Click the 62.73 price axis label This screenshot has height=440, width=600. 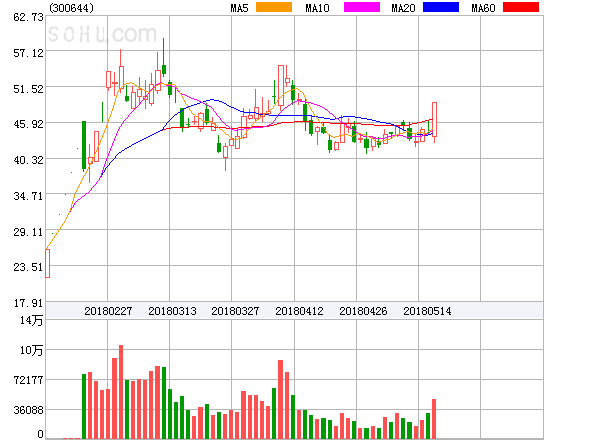point(28,17)
